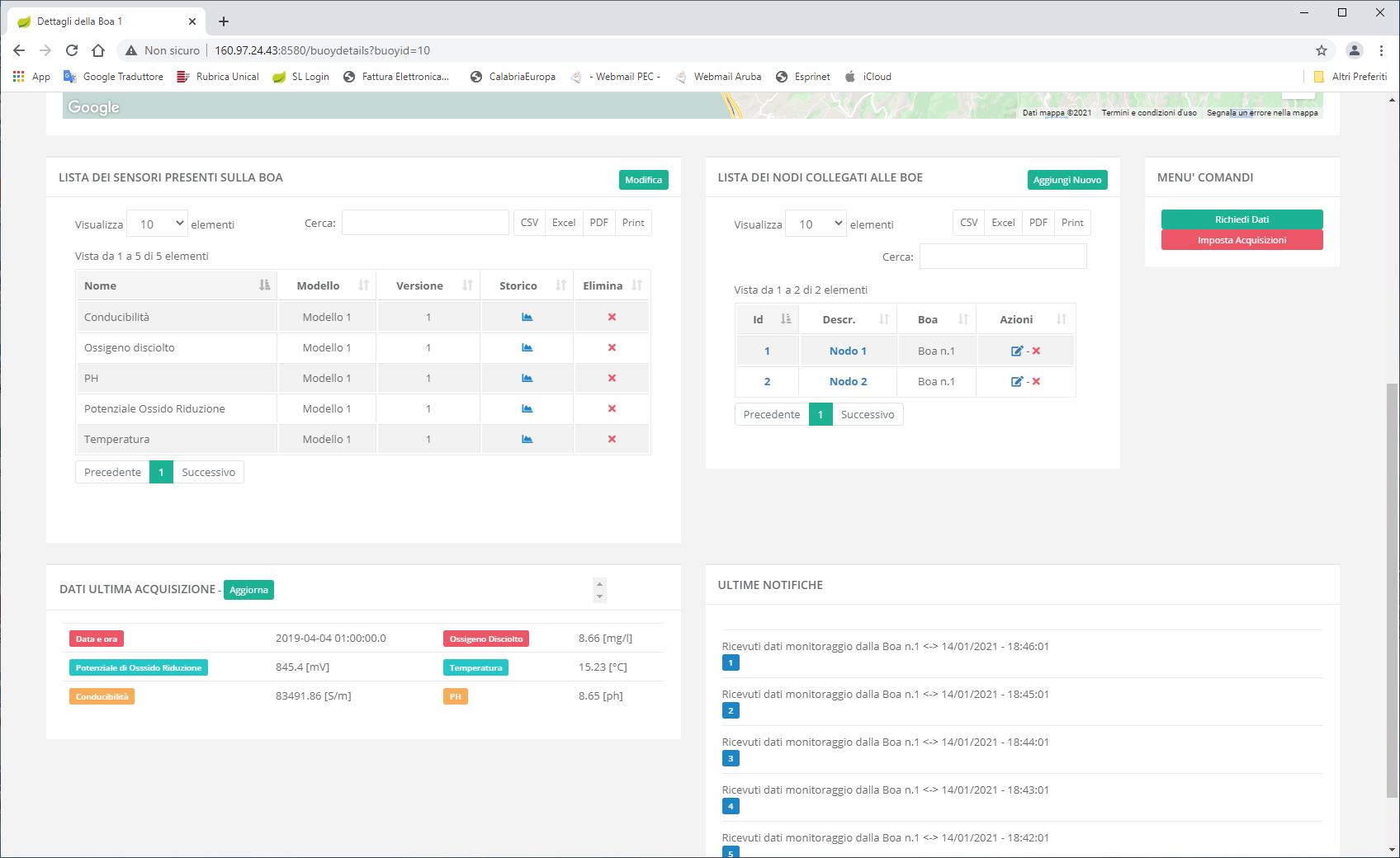Open Chrome three-dot menu
1400x858 pixels.
click(1381, 50)
